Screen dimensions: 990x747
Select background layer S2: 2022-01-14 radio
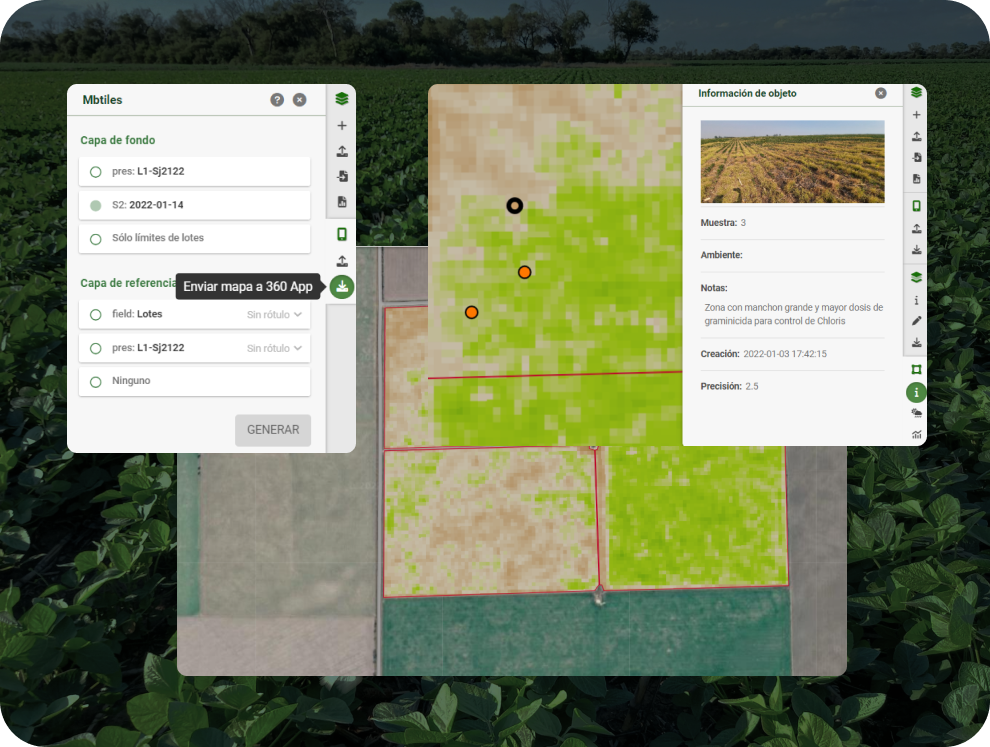point(95,205)
